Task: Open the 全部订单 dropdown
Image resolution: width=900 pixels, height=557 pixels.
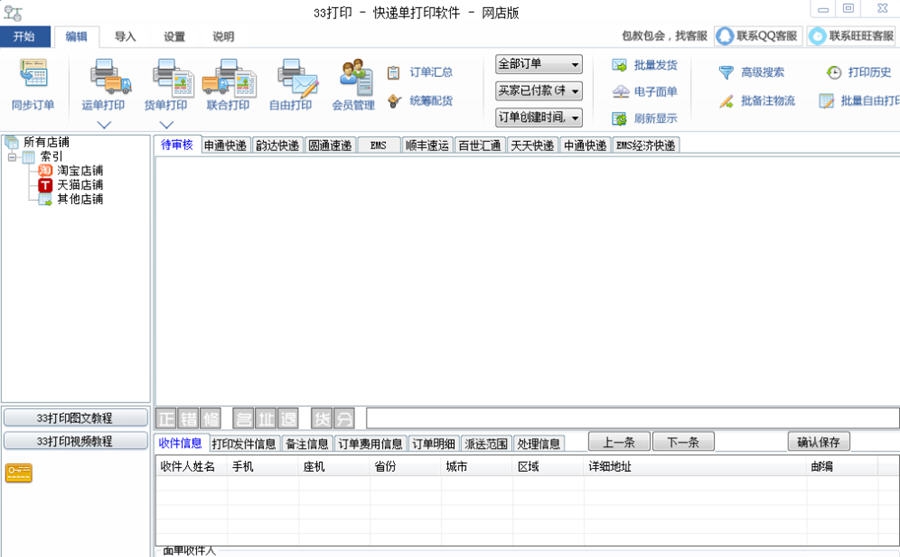Action: (538, 64)
